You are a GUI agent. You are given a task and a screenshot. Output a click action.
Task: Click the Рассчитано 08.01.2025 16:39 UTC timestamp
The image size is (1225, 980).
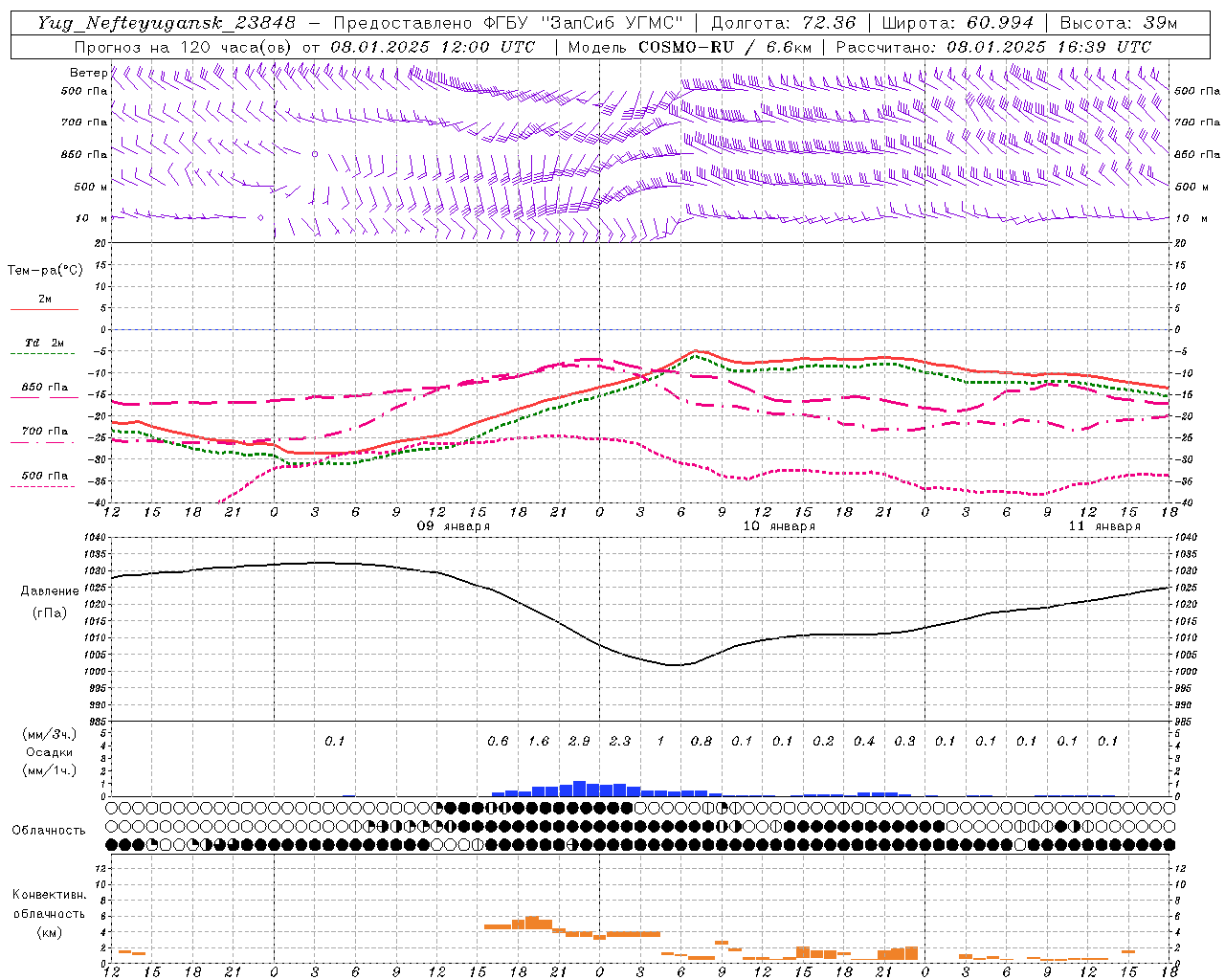click(x=993, y=47)
